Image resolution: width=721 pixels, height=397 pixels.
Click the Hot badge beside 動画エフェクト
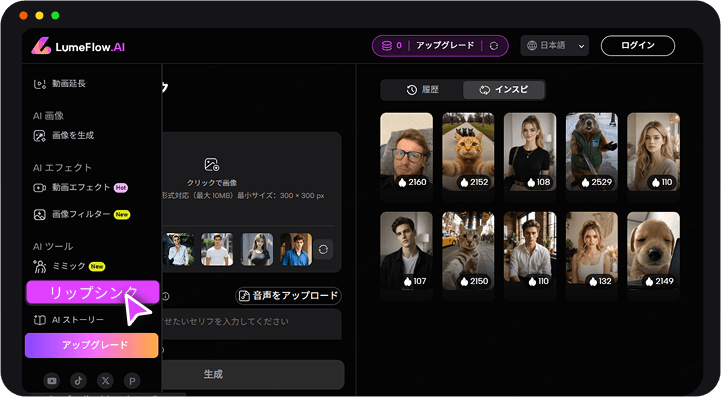pyautogui.click(x=121, y=188)
